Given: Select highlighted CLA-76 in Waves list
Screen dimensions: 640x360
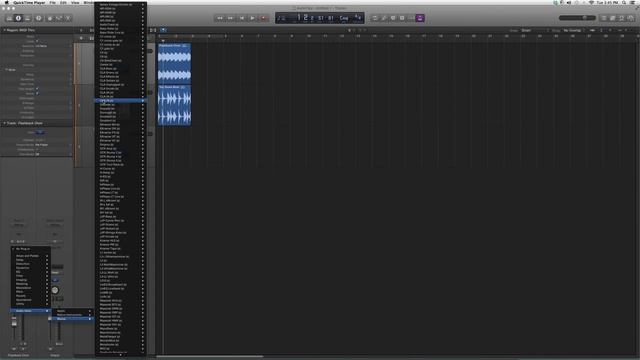Looking at the screenshot, I should (x=121, y=100).
